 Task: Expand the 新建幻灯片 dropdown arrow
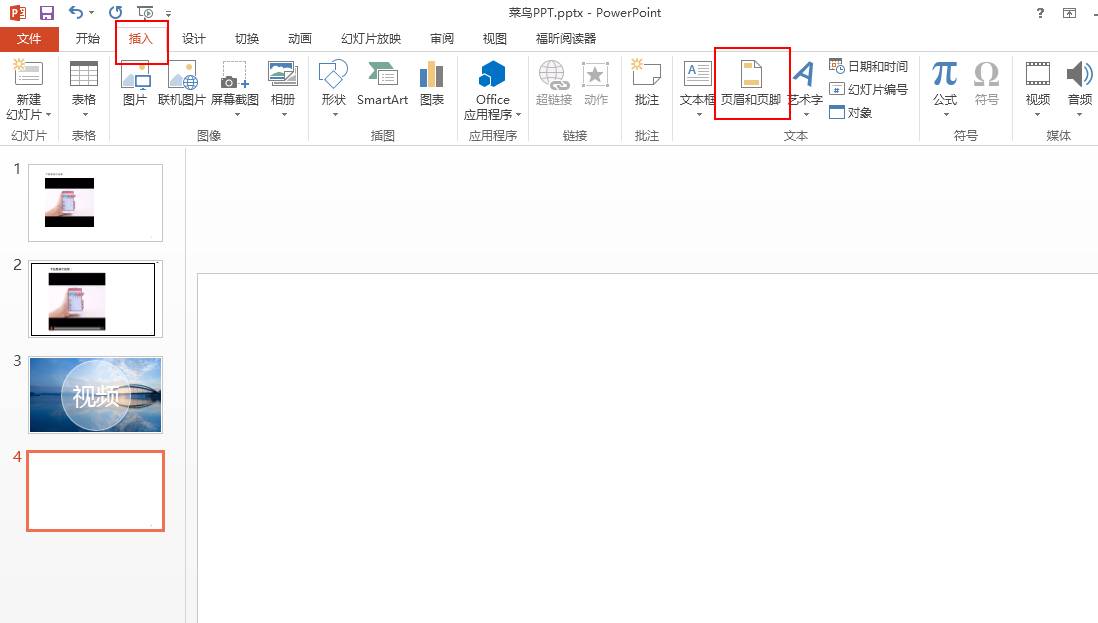48,114
